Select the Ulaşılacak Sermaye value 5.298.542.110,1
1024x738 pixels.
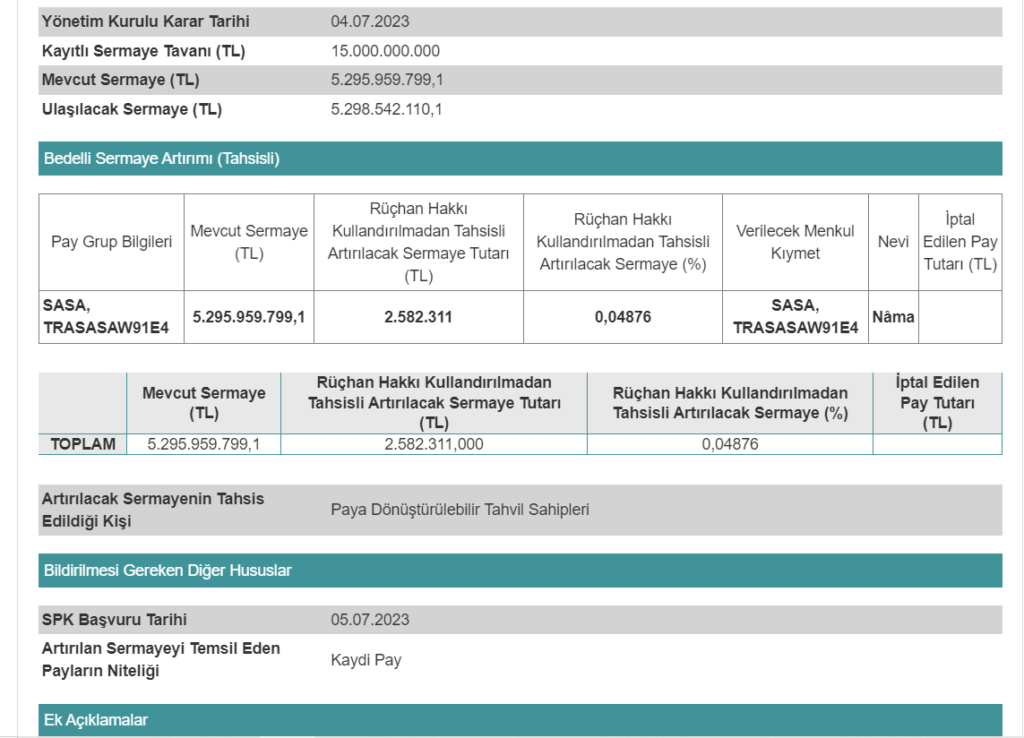(x=386, y=109)
